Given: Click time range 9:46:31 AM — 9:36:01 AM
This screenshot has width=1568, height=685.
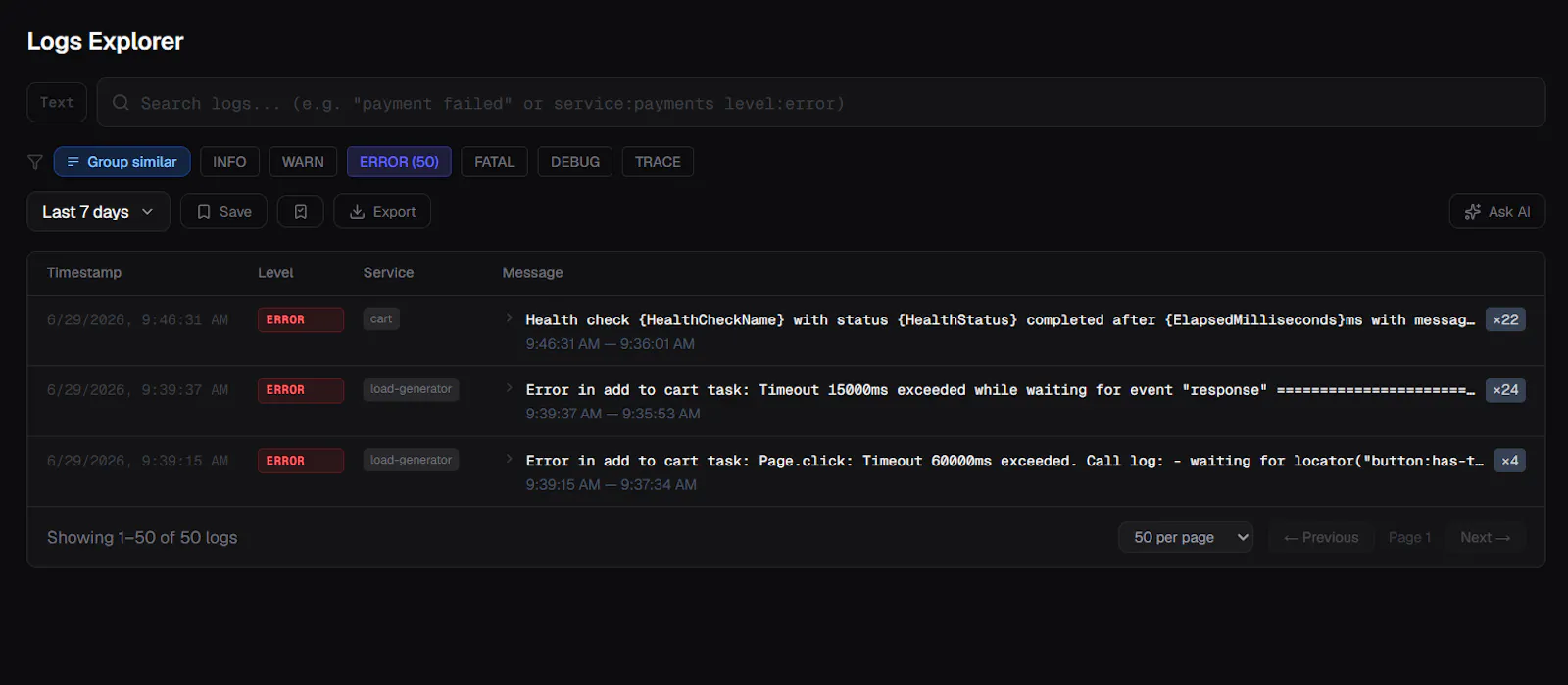Looking at the screenshot, I should click(x=610, y=344).
